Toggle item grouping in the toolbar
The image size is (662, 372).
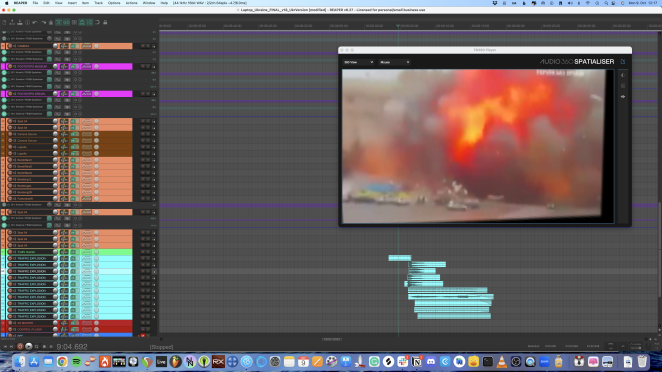66,22
